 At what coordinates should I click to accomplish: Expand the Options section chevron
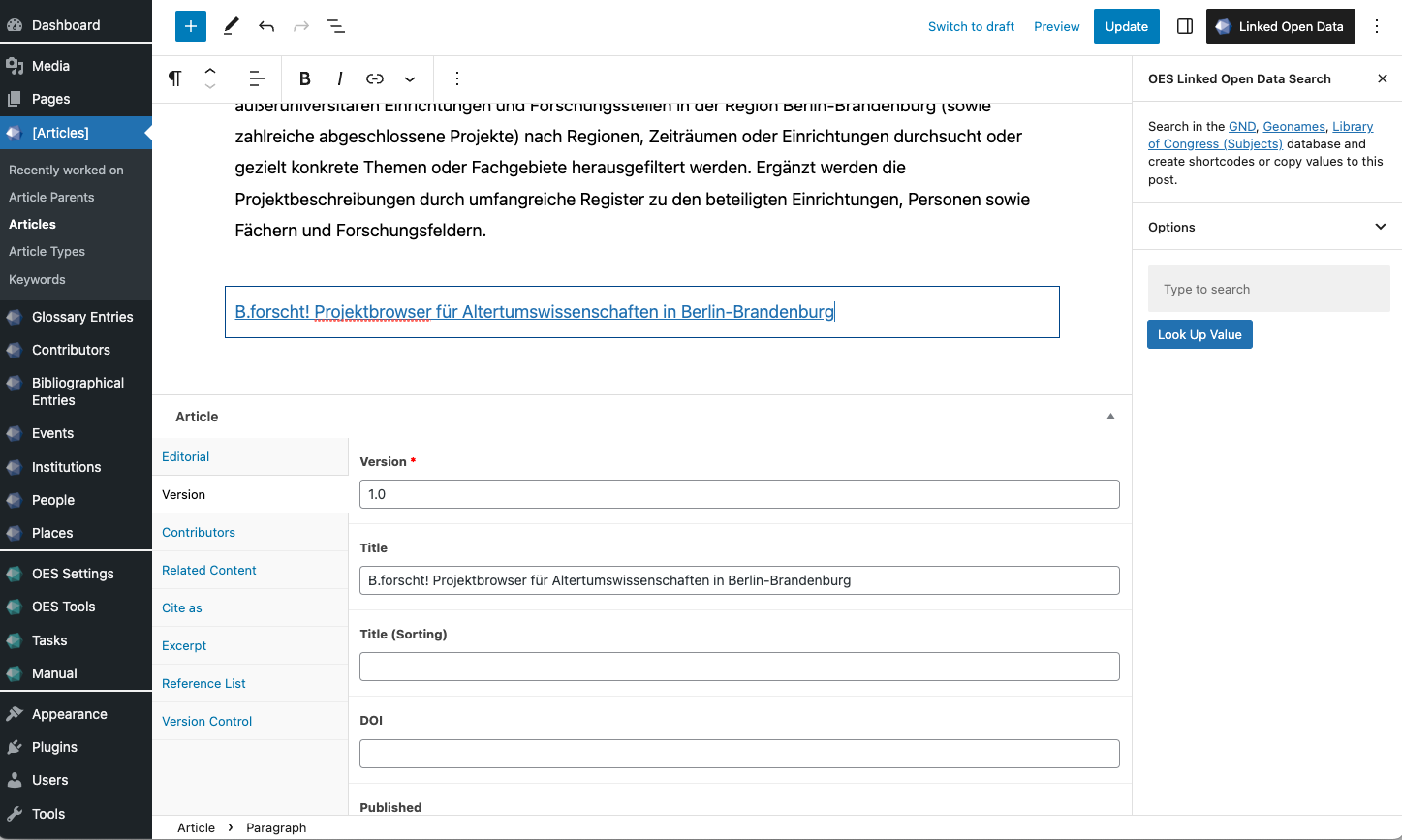pyautogui.click(x=1381, y=227)
